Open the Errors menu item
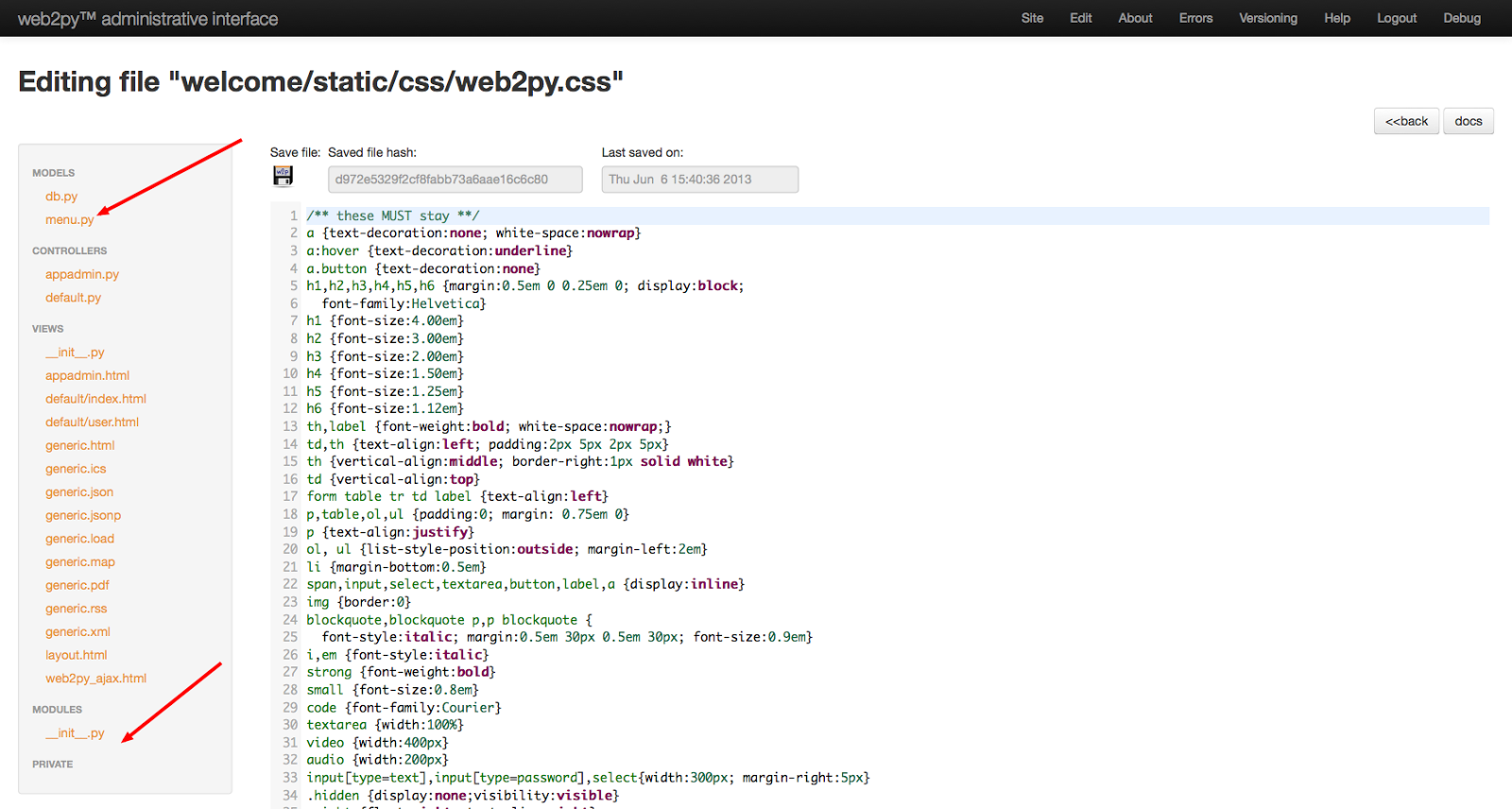The image size is (1512, 809). (x=1195, y=18)
